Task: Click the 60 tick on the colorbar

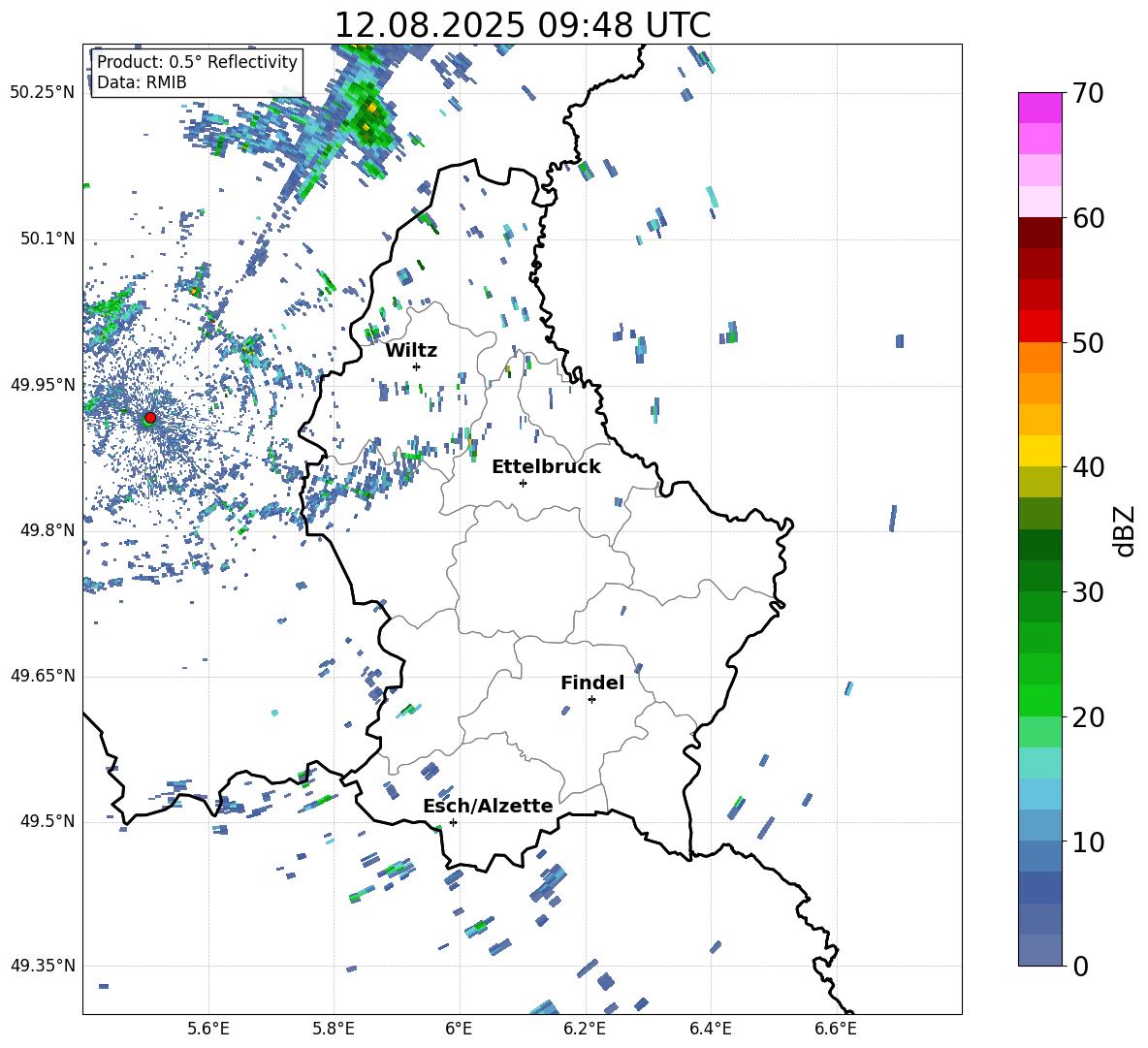Action: click(1088, 218)
